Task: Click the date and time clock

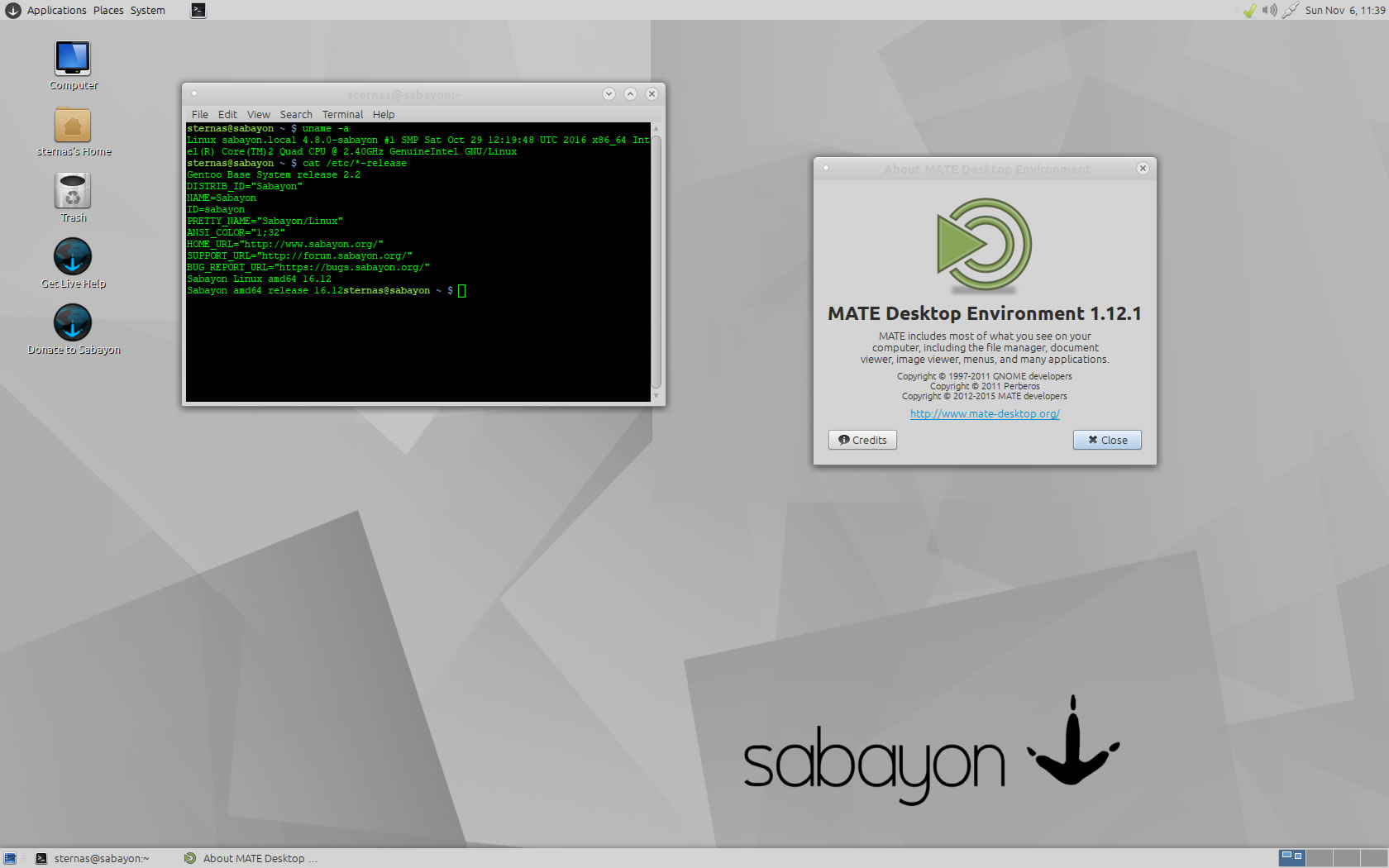Action: (1345, 10)
